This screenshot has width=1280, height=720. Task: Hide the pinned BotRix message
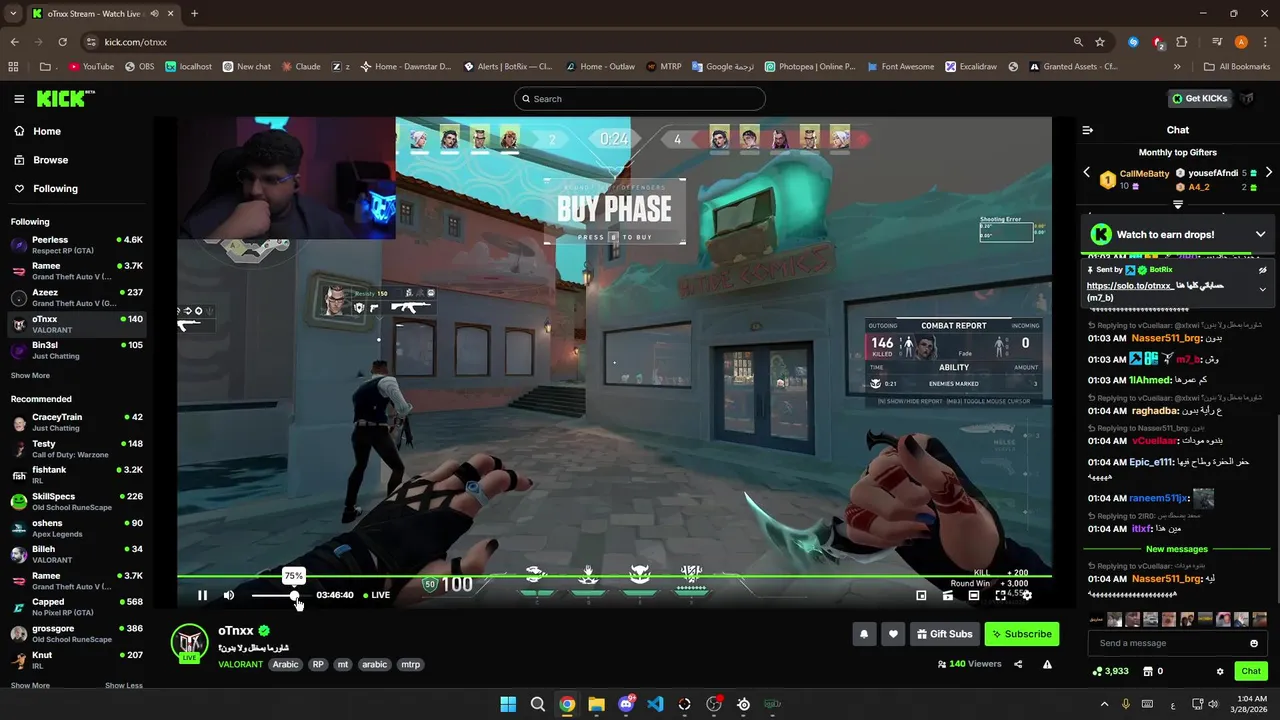point(1262,270)
